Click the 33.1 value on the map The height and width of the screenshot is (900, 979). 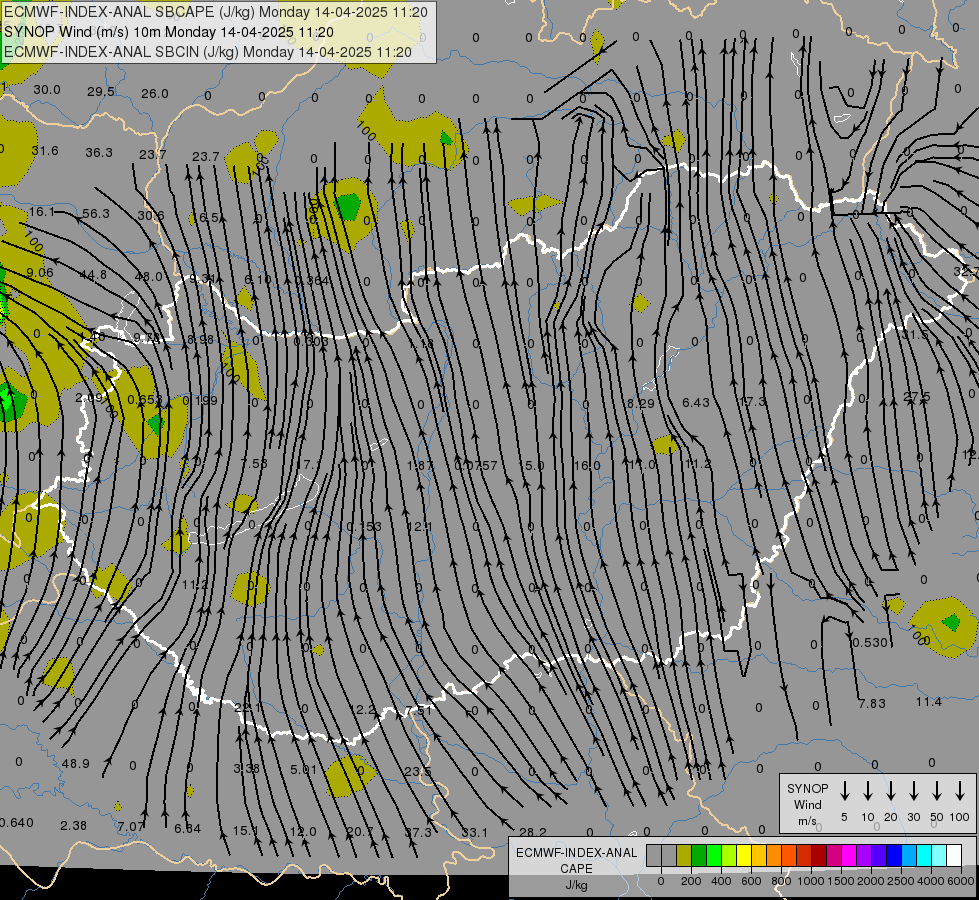click(475, 832)
